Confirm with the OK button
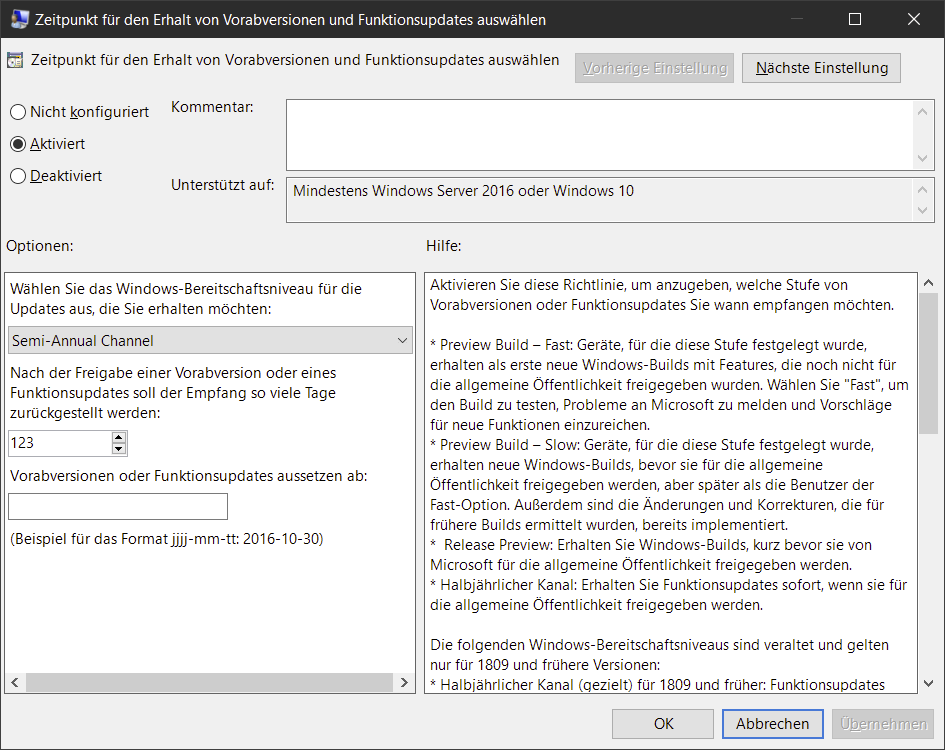This screenshot has width=945, height=750. click(663, 723)
